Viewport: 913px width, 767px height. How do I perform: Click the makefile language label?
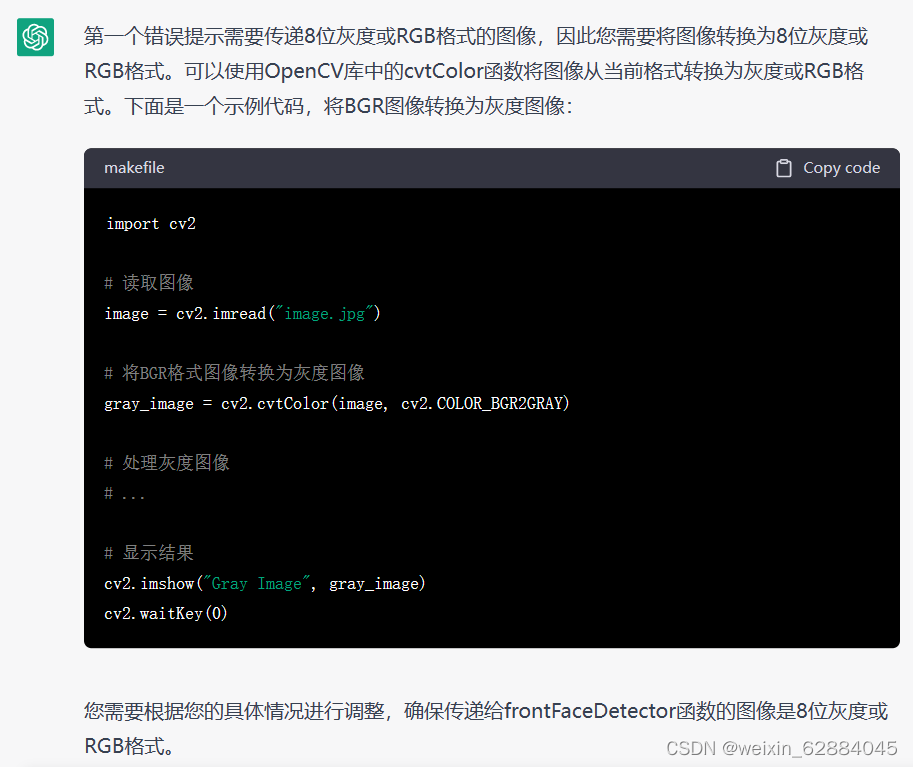[134, 168]
